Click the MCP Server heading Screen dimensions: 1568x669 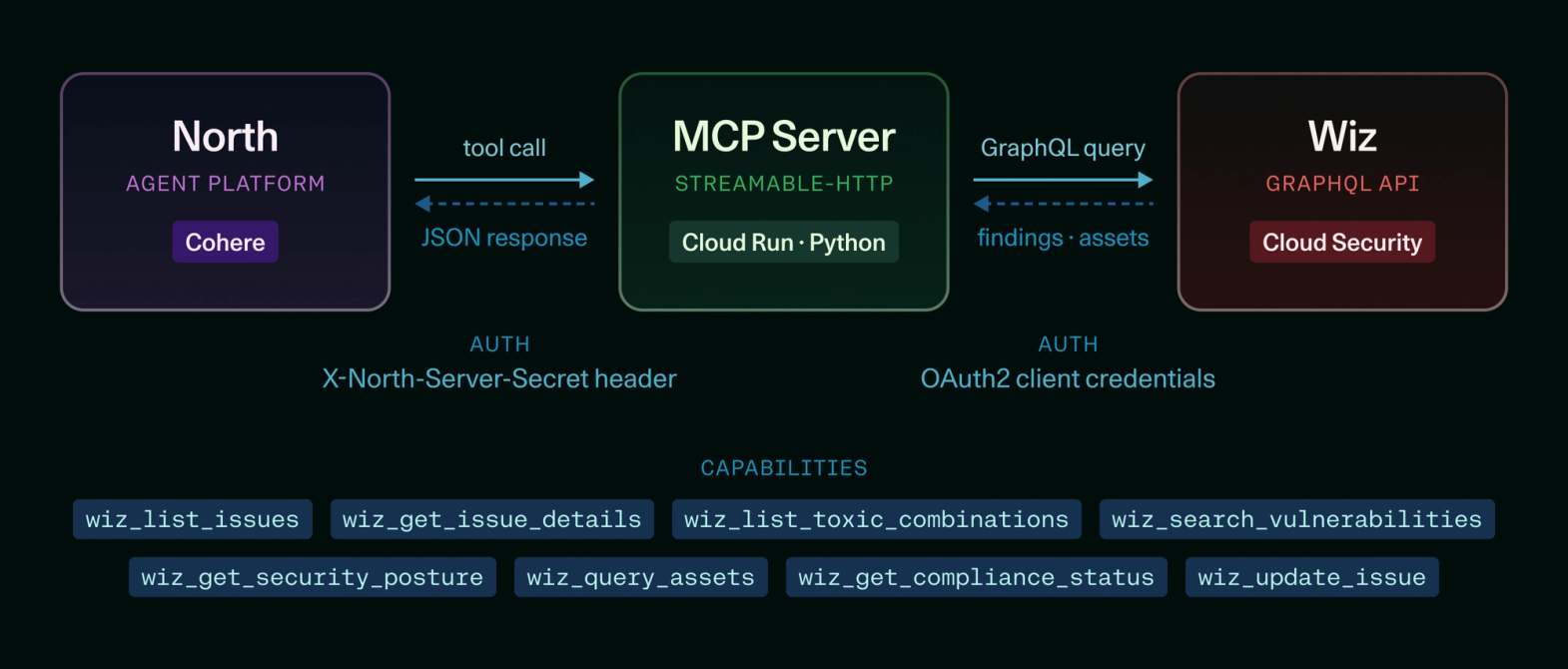click(784, 137)
